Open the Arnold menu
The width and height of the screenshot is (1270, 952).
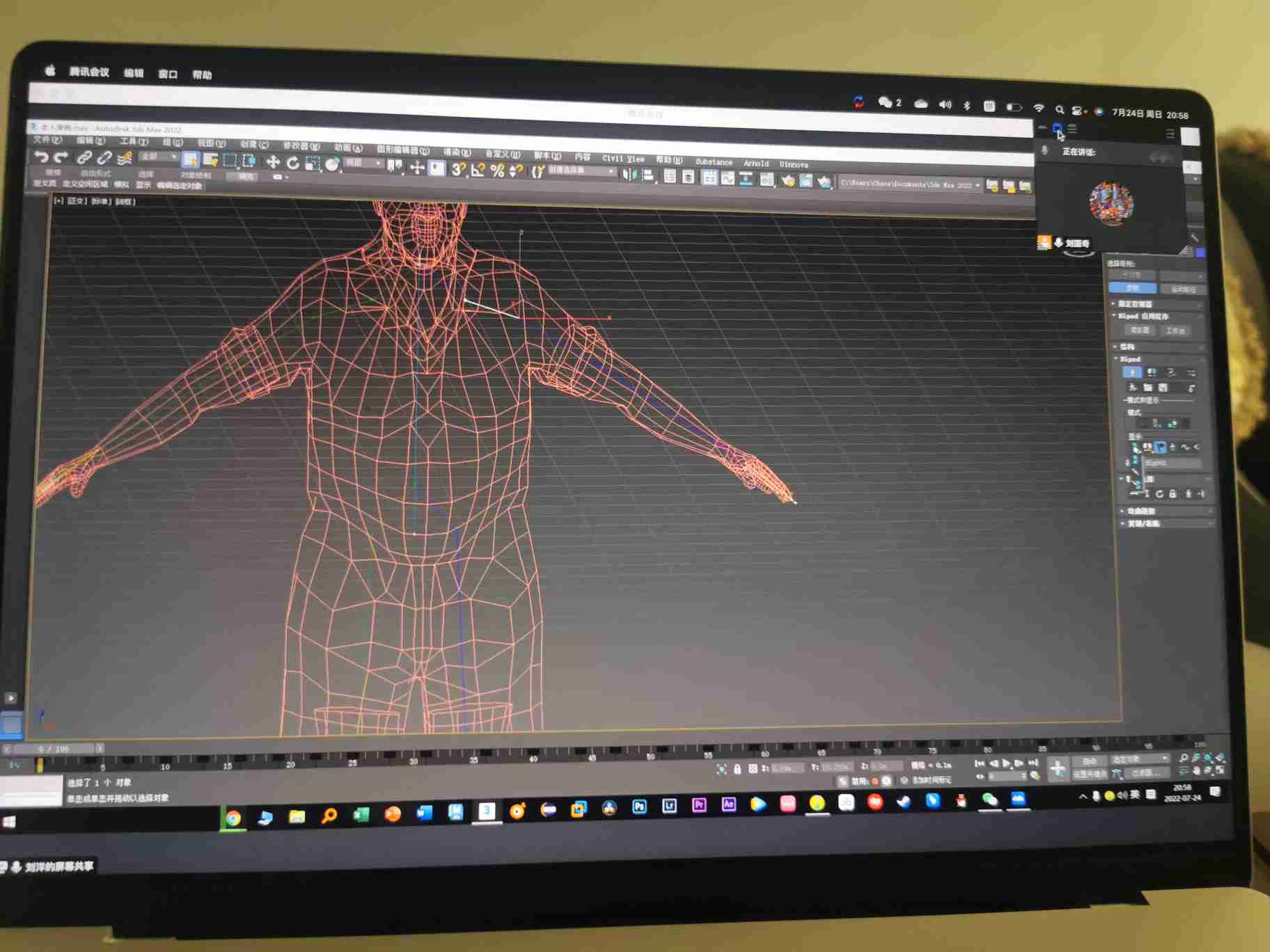[756, 164]
